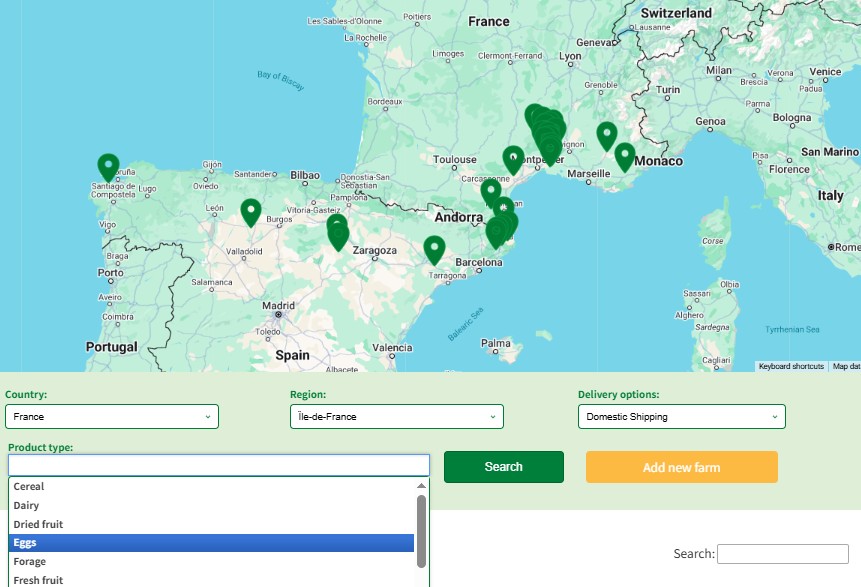Click the farm pin near Santiago de Compostela

coord(108,167)
